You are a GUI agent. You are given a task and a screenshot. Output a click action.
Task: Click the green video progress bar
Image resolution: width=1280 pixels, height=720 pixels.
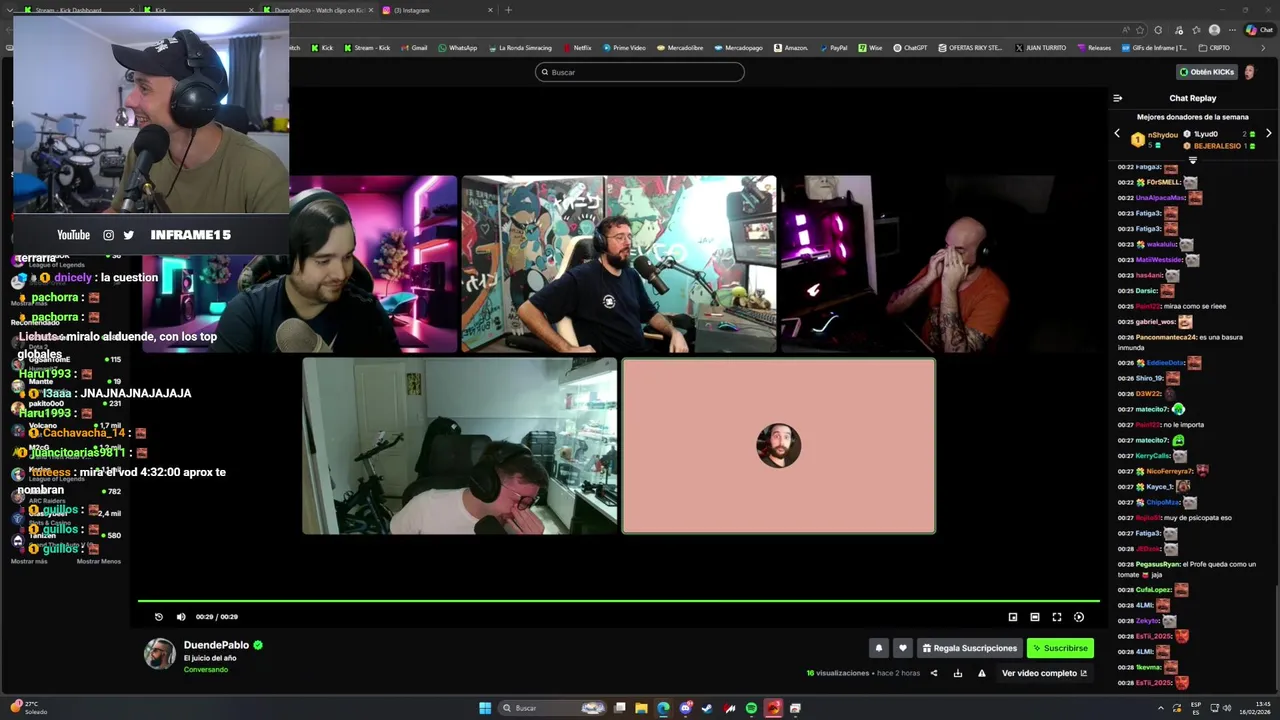tap(619, 601)
